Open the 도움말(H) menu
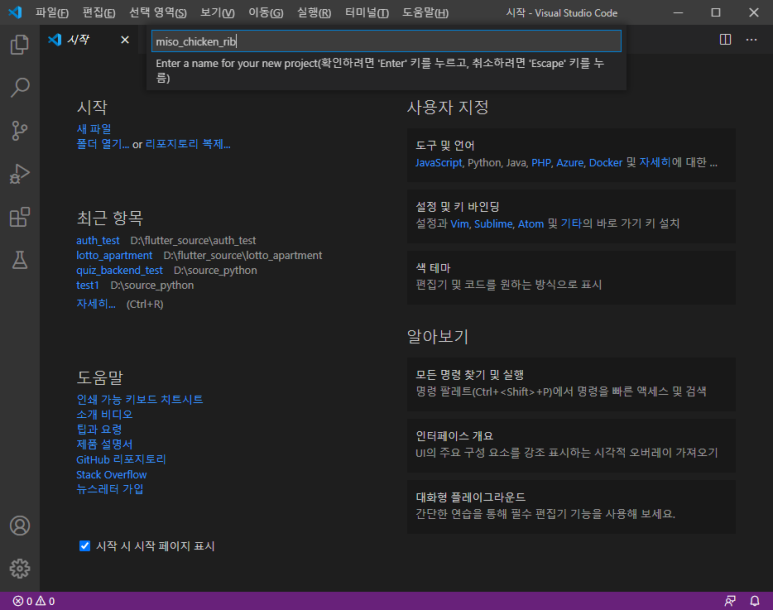Screen dimensions: 773x610 [425, 13]
